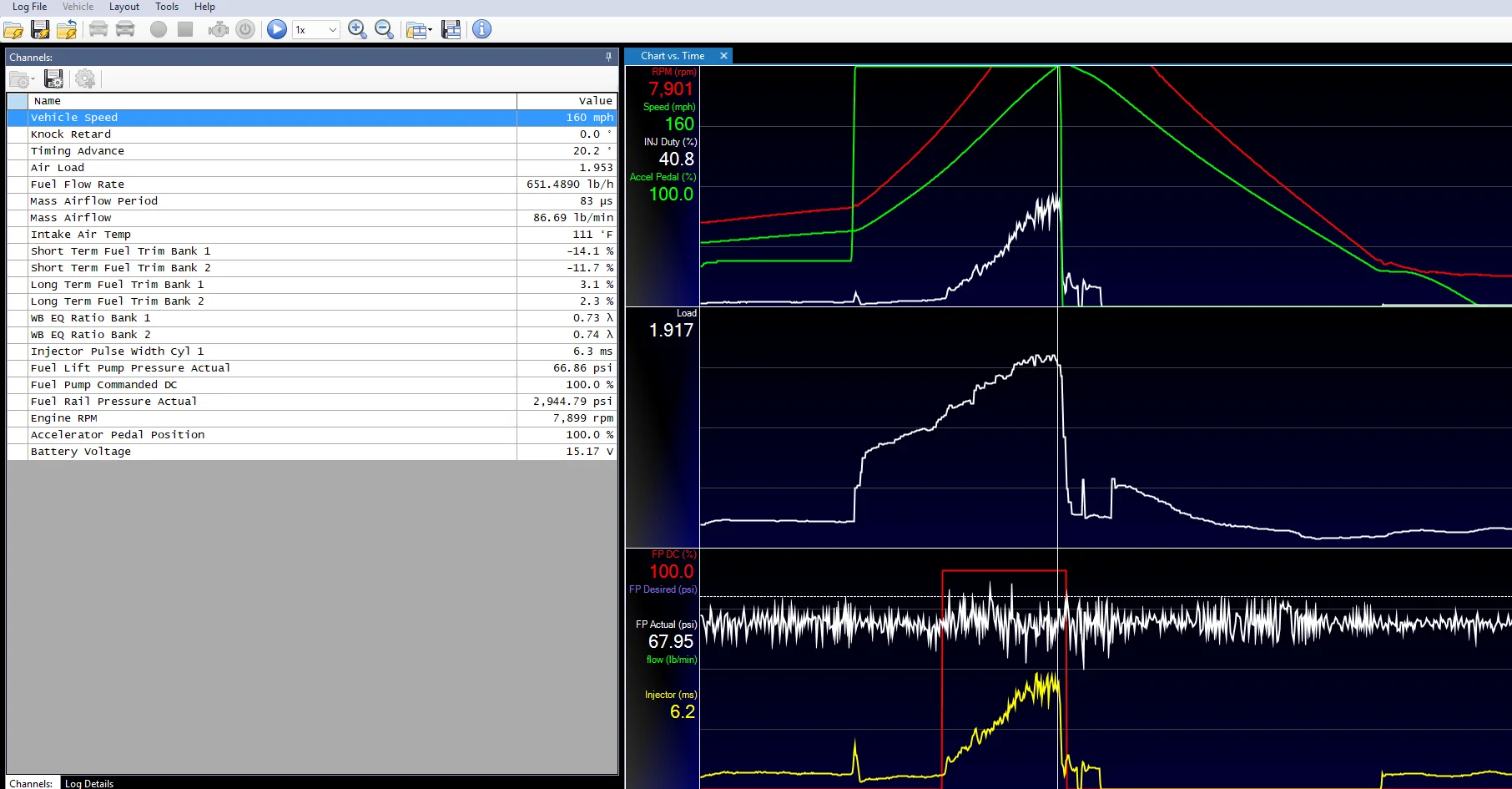This screenshot has height=789, width=1512.
Task: Click the first grayed car icon in toolbar
Action: pos(98,29)
